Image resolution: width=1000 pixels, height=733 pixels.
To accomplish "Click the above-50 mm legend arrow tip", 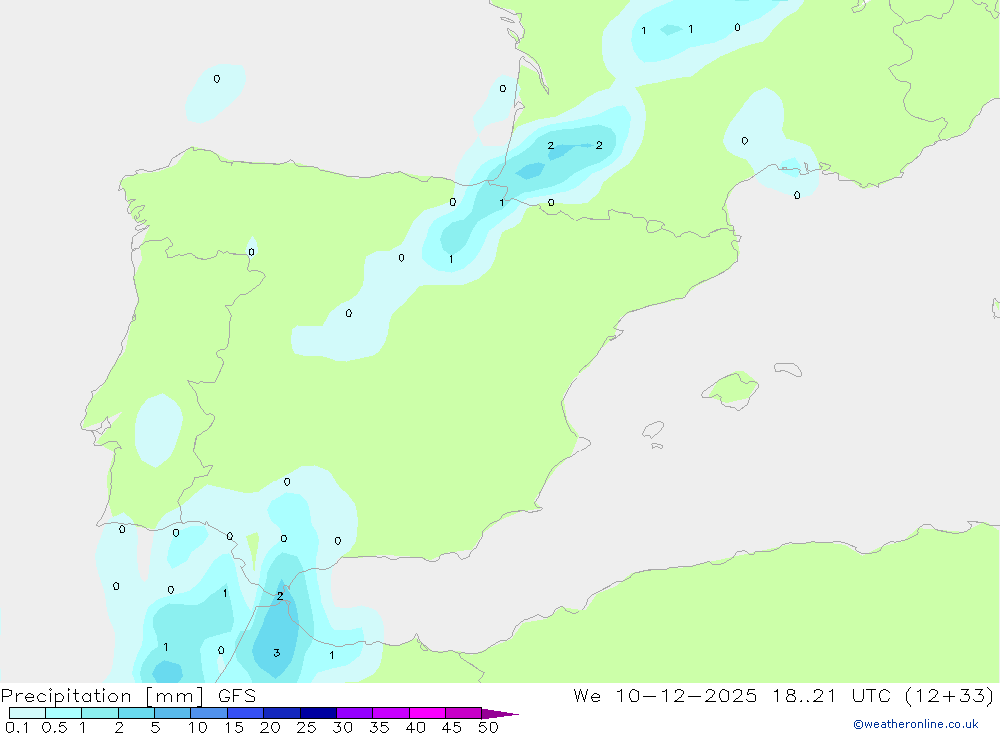I will 500,713.
